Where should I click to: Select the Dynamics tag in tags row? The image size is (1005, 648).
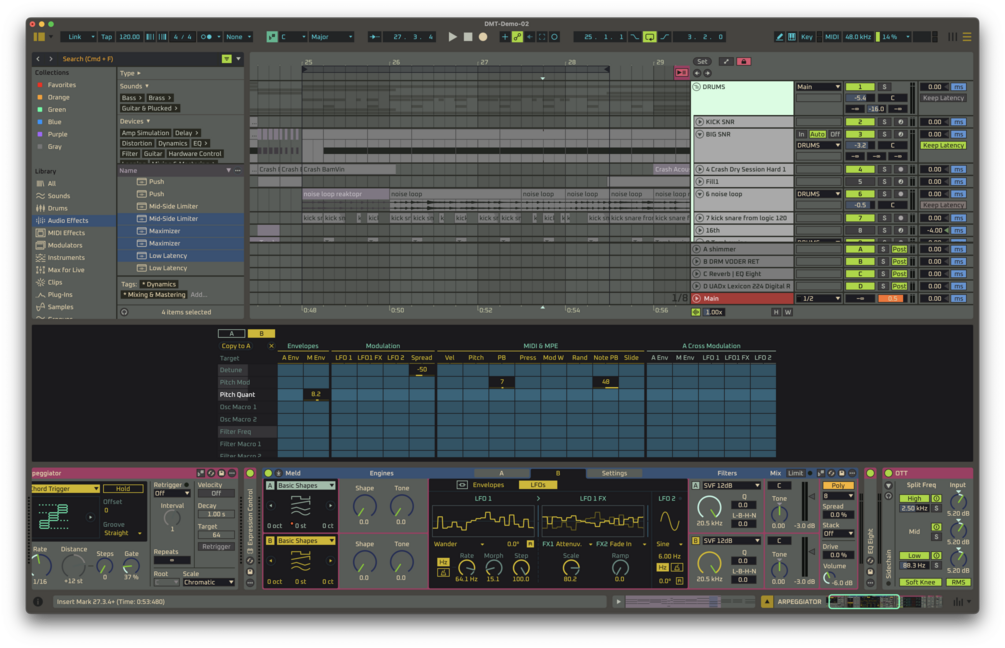[158, 284]
